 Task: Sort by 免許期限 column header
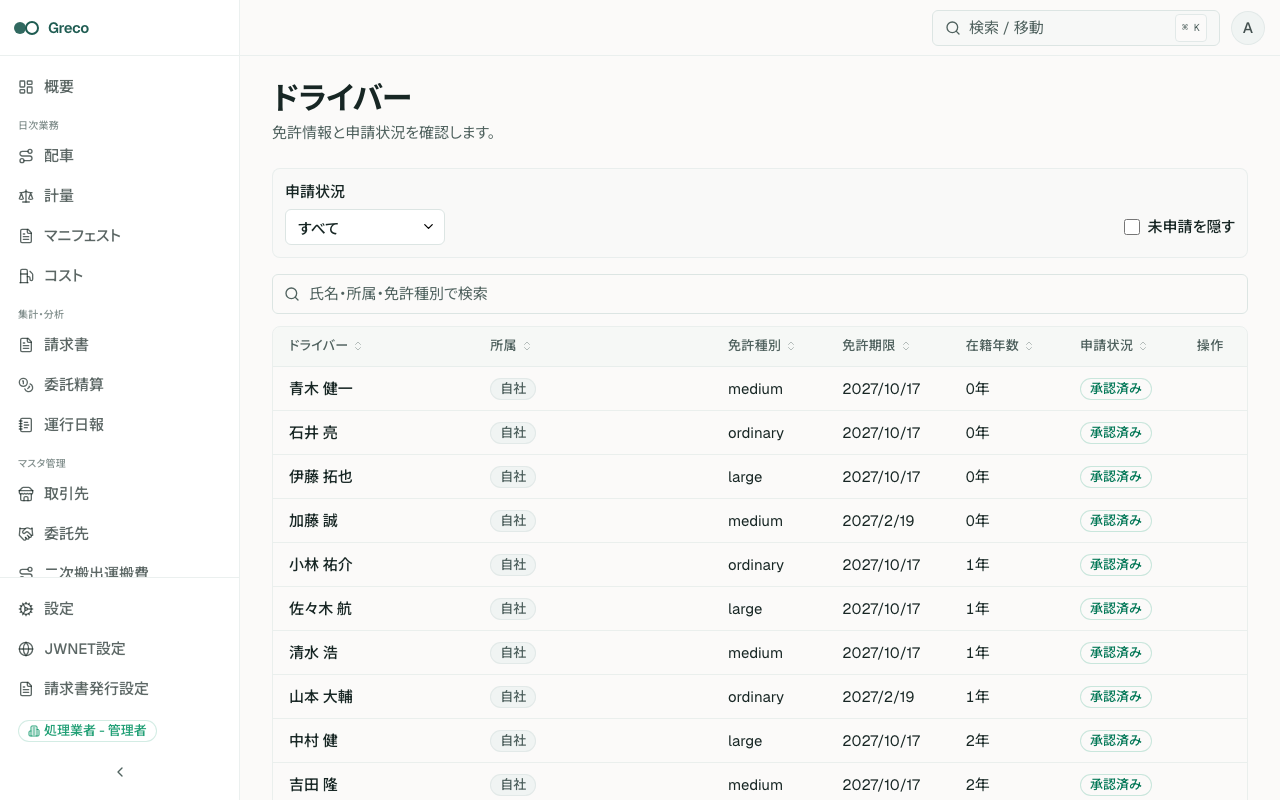click(876, 346)
